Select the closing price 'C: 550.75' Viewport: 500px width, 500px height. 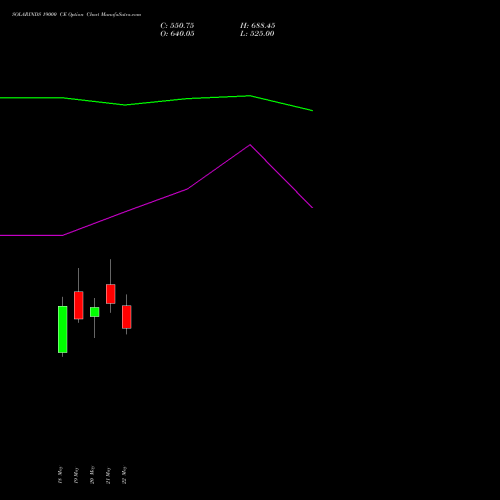177,26
